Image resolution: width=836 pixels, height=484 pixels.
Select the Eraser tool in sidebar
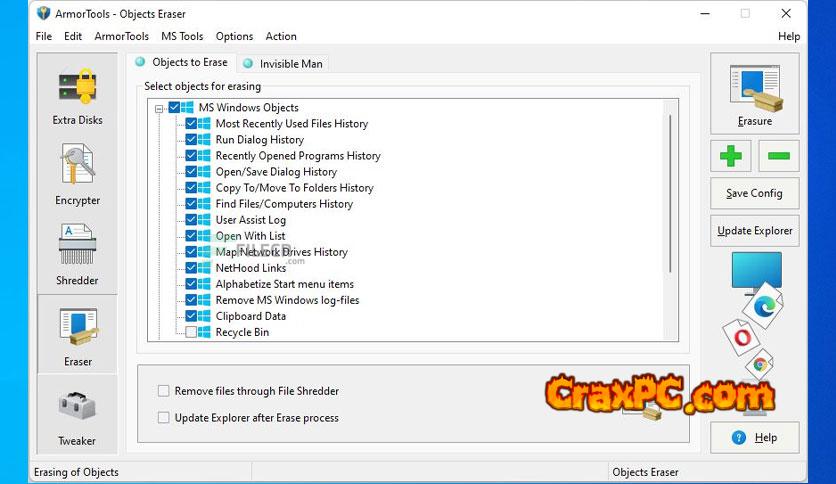click(77, 335)
